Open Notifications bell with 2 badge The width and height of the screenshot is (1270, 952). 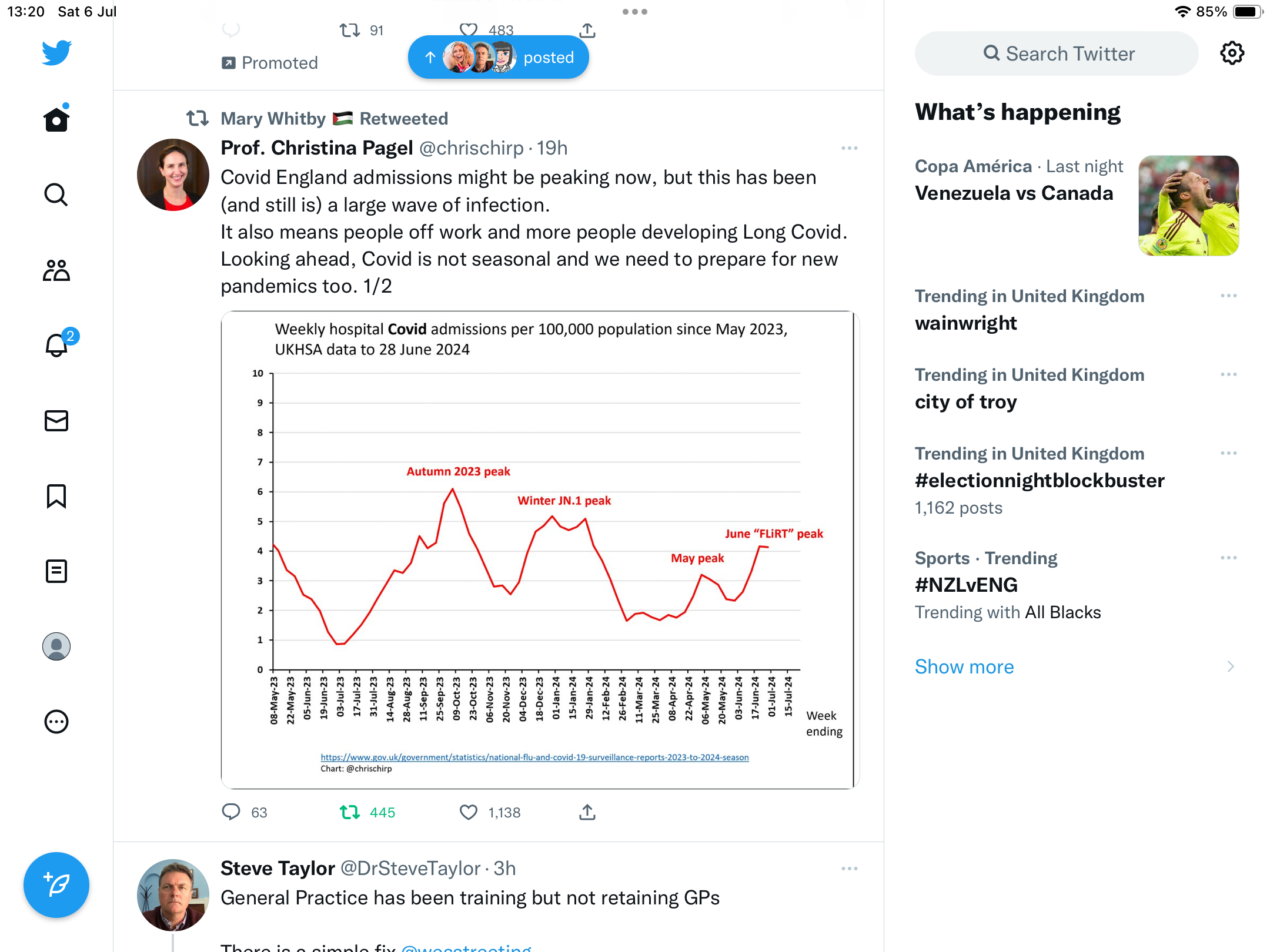point(57,345)
